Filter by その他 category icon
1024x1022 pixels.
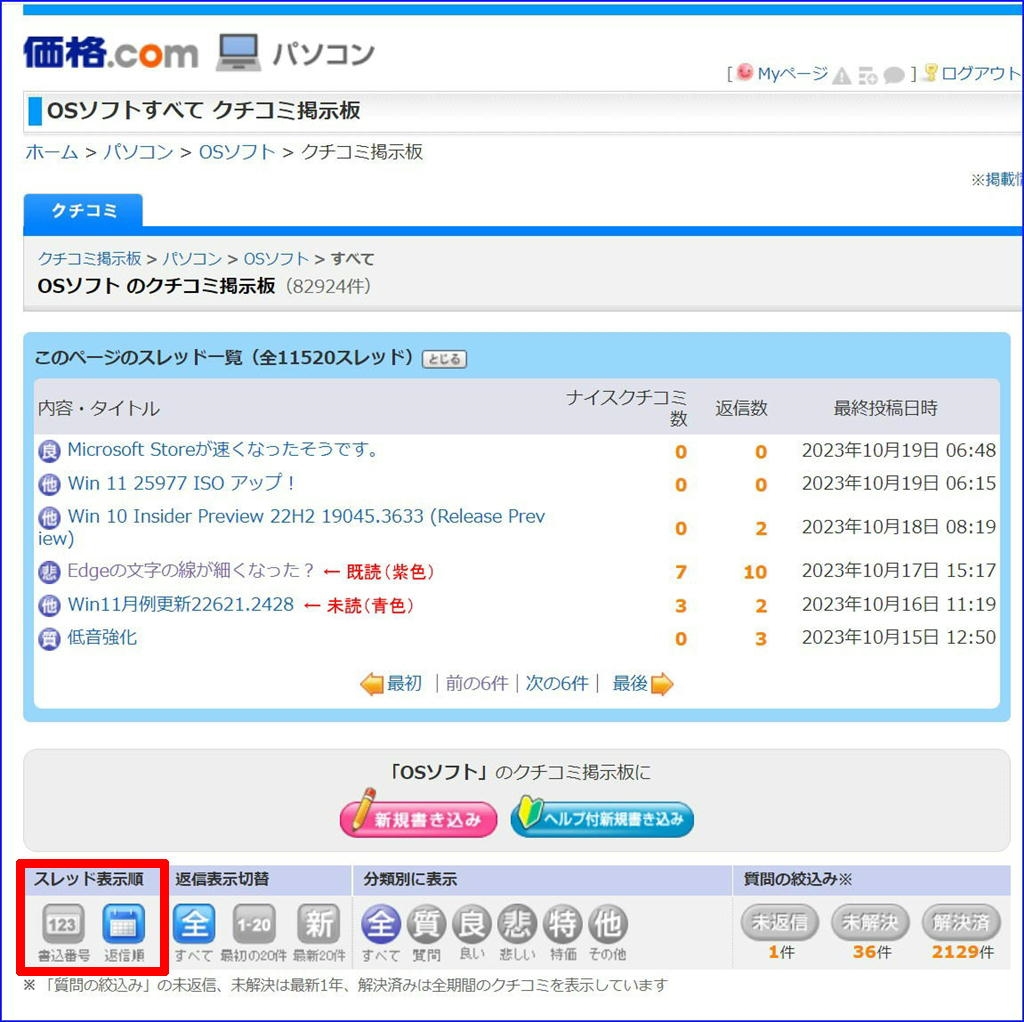tap(608, 924)
